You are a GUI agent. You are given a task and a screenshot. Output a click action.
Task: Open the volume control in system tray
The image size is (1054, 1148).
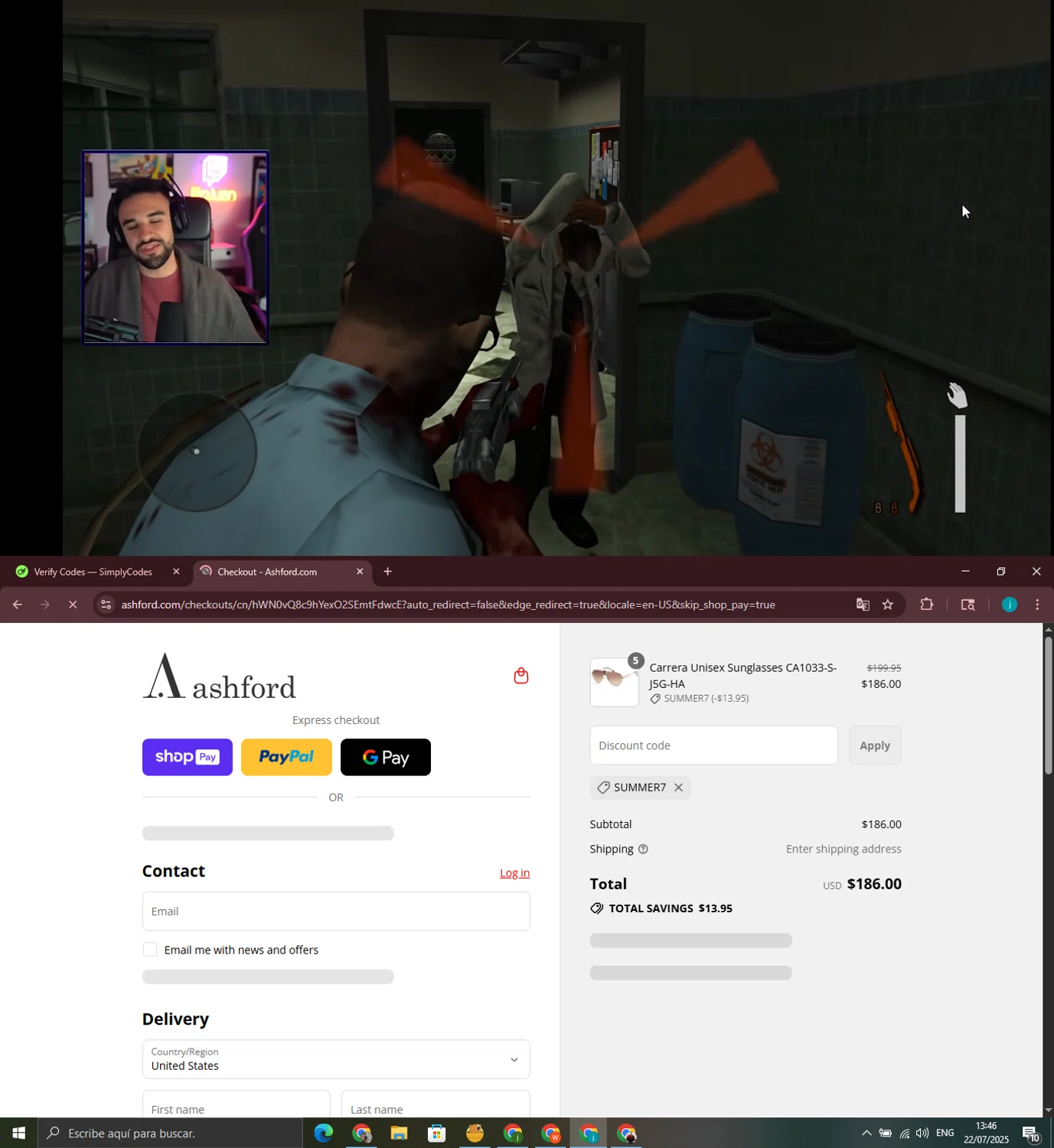(x=922, y=1133)
